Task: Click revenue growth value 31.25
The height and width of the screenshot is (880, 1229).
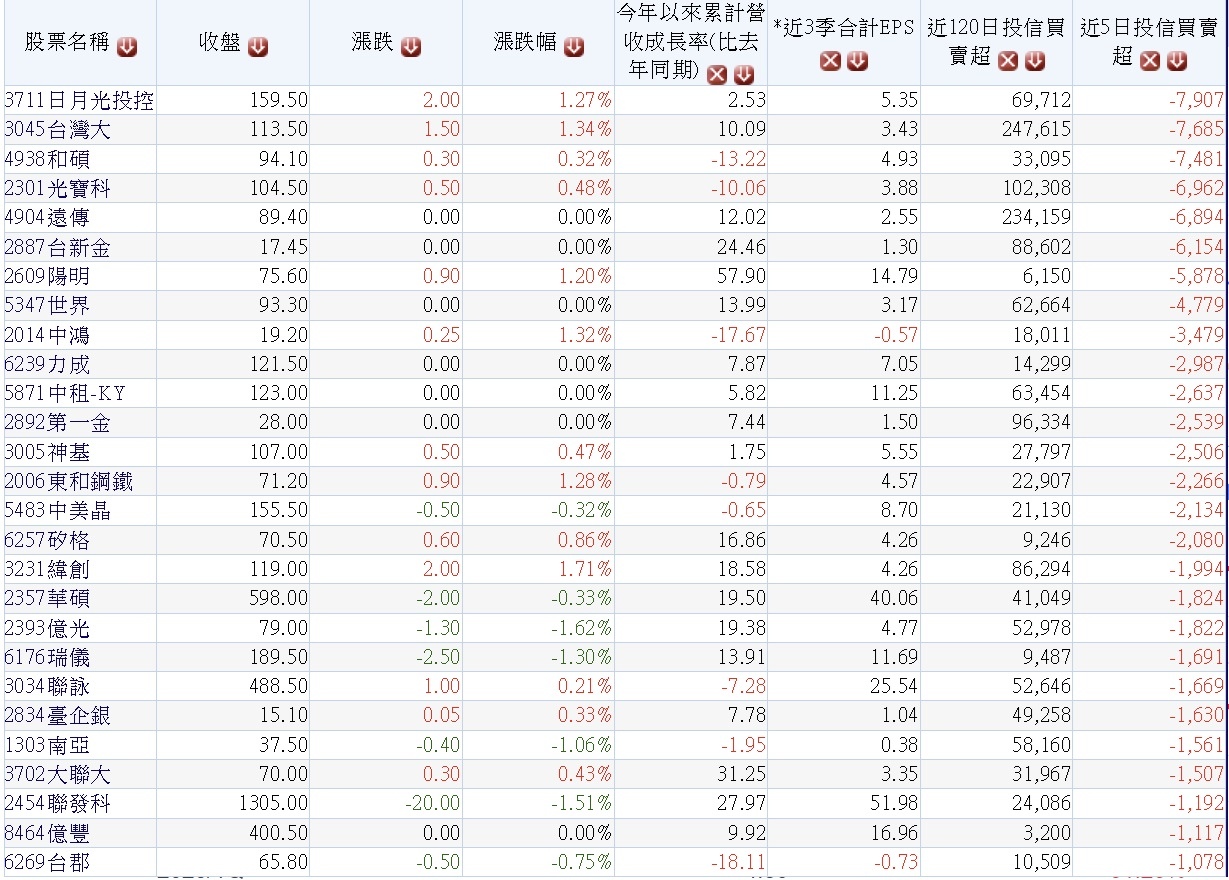Action: coord(744,775)
